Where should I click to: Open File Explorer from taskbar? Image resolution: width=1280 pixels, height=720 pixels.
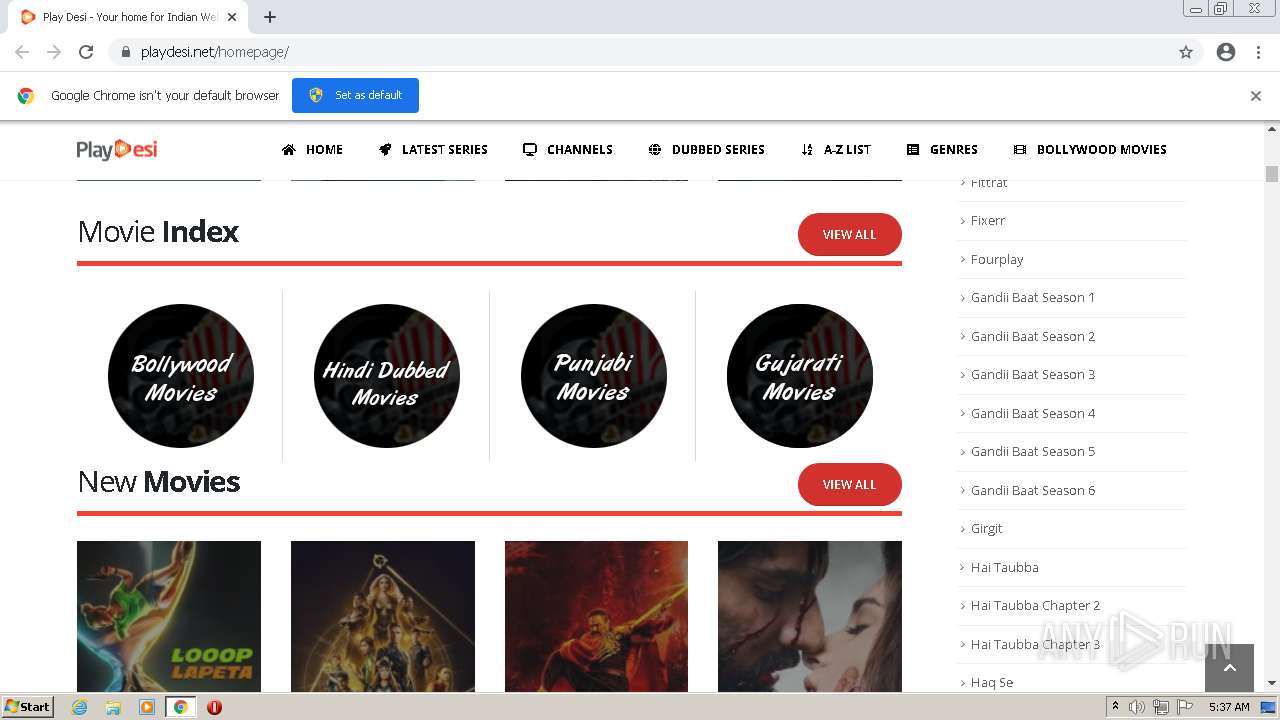[113, 707]
